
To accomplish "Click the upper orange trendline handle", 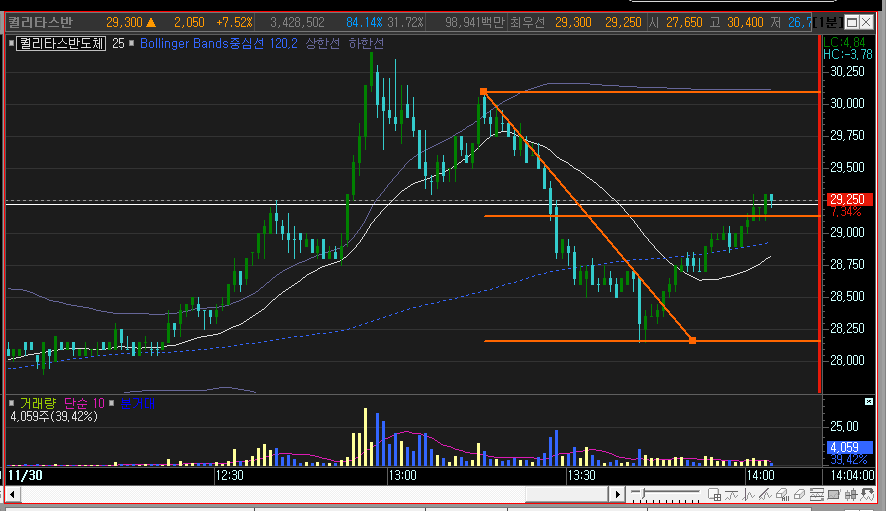I will pyautogui.click(x=483, y=92).
